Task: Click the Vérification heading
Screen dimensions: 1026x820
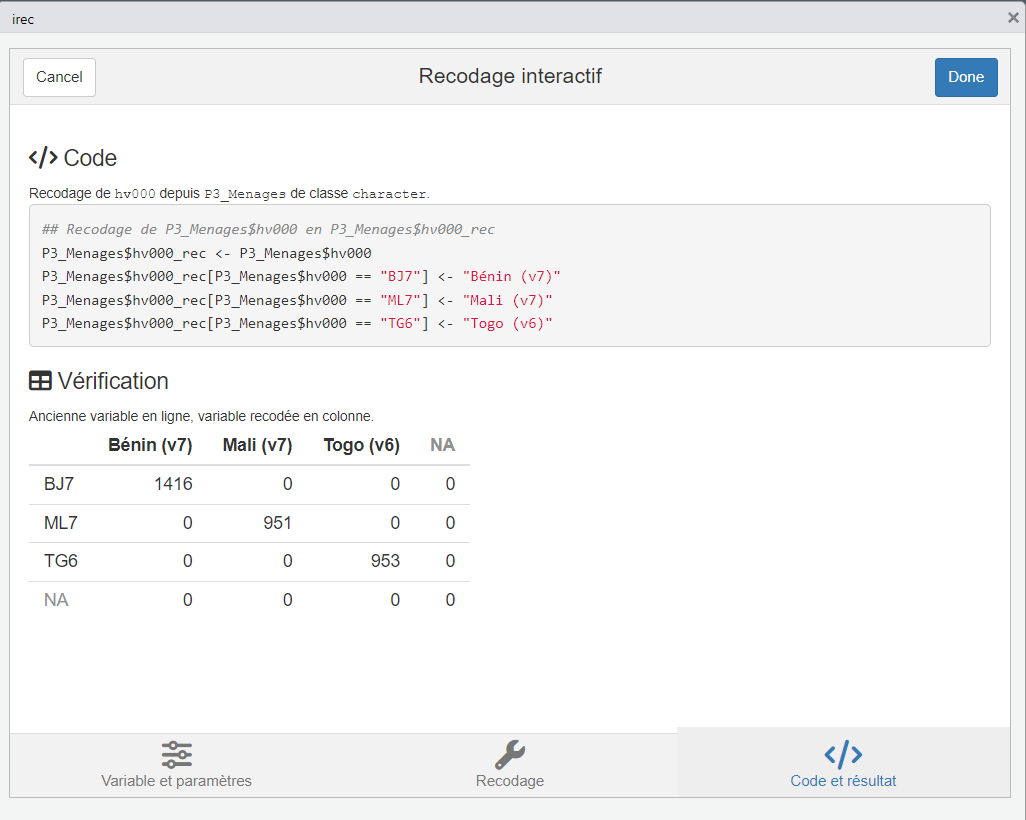Action: click(x=113, y=381)
